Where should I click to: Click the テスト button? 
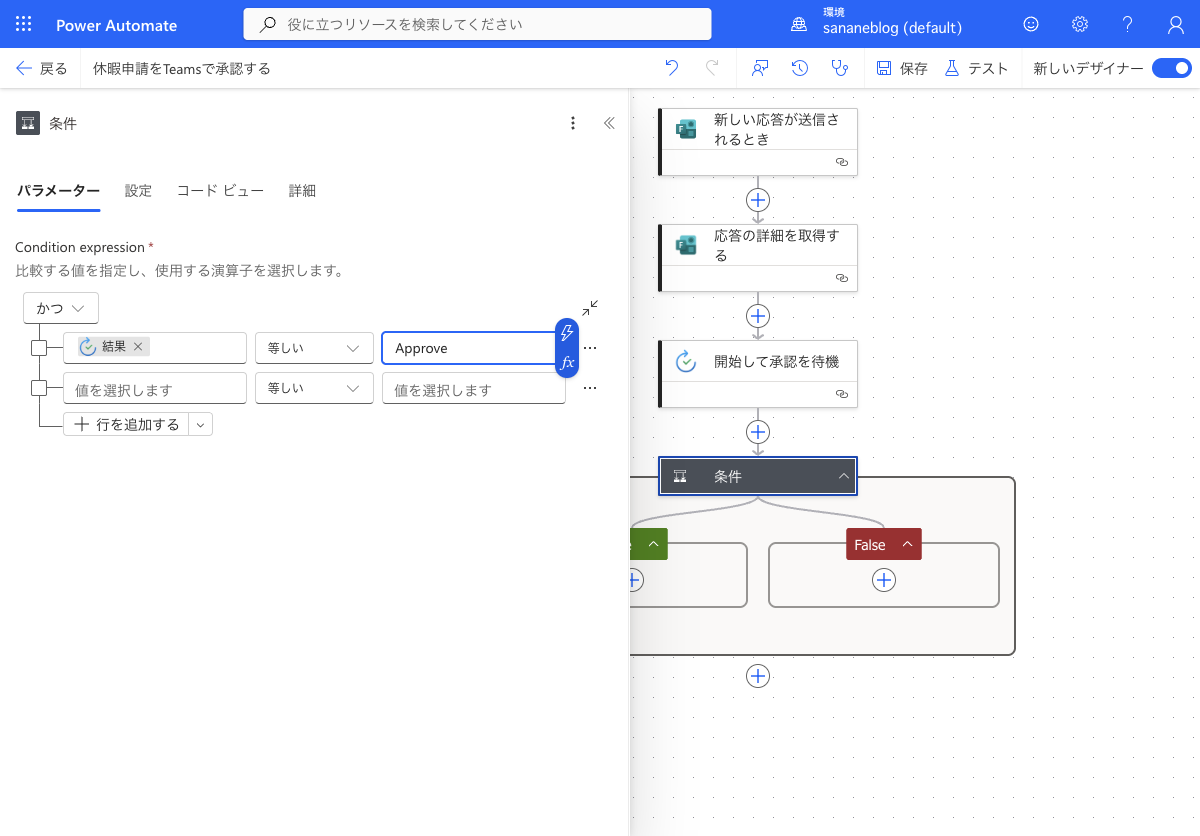(x=976, y=68)
